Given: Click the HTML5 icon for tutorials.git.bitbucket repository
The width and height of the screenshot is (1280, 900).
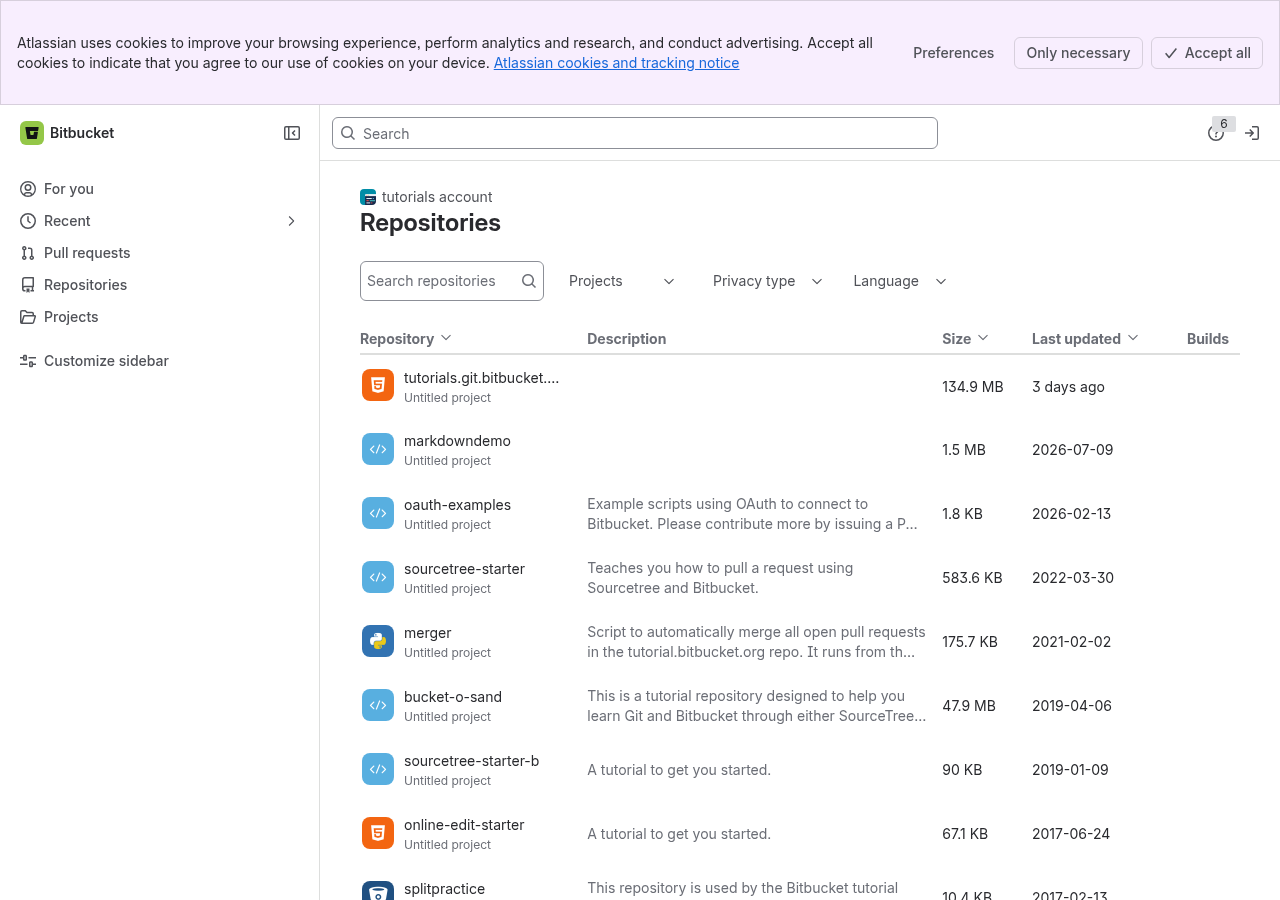Looking at the screenshot, I should tap(378, 385).
